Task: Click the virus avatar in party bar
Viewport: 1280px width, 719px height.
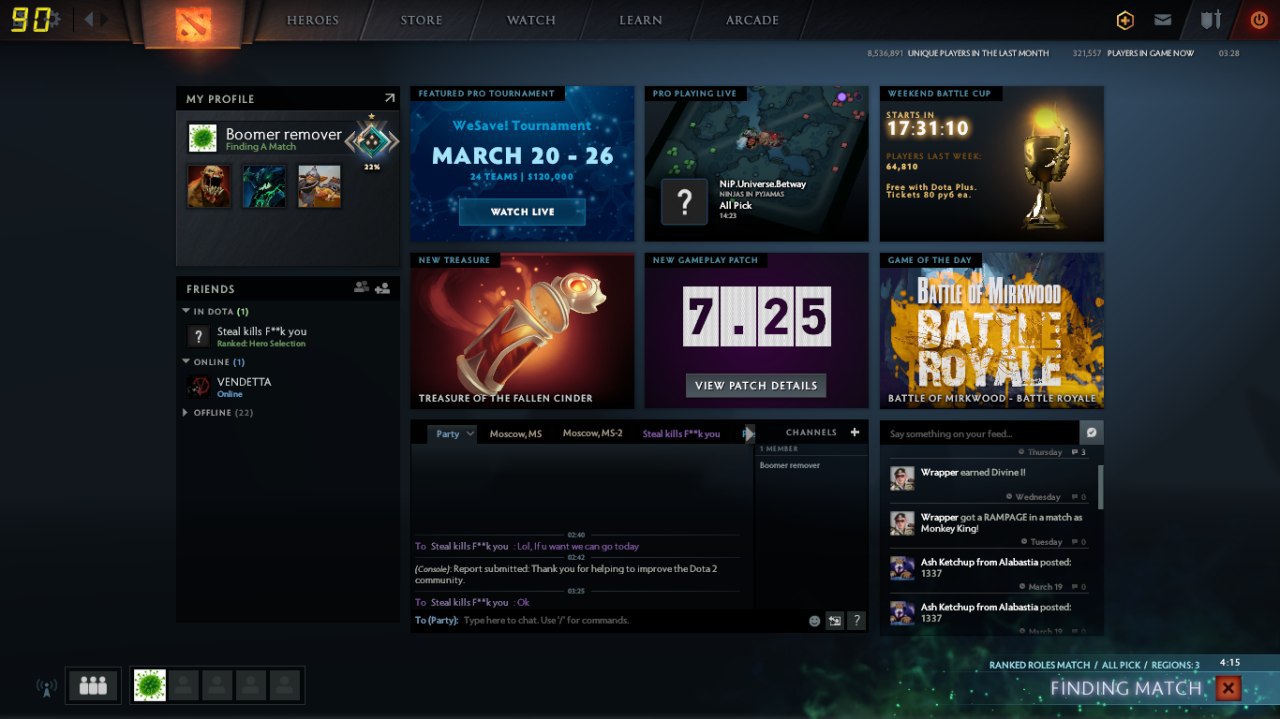Action: click(150, 685)
